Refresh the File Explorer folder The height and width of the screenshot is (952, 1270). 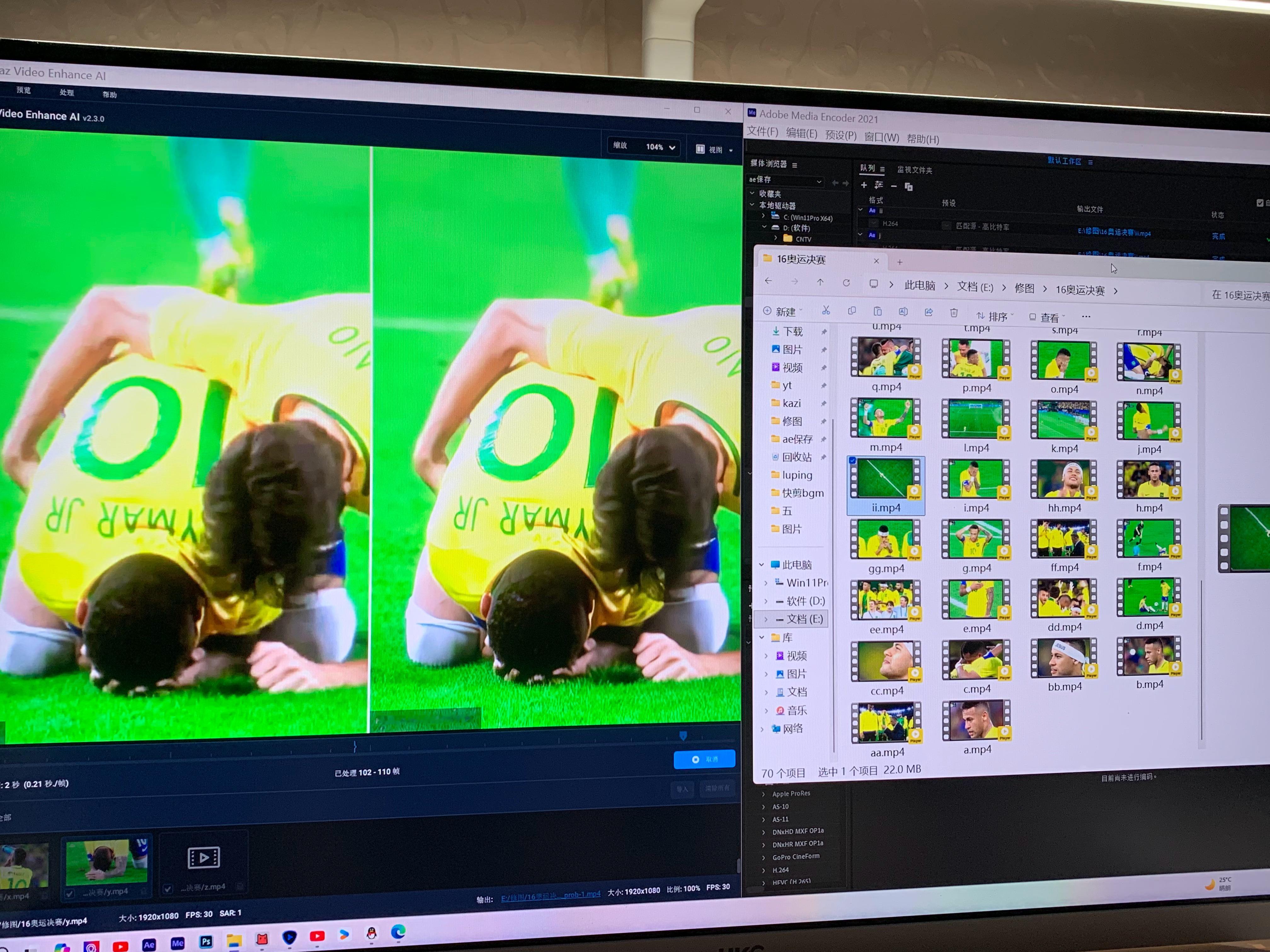click(x=846, y=283)
